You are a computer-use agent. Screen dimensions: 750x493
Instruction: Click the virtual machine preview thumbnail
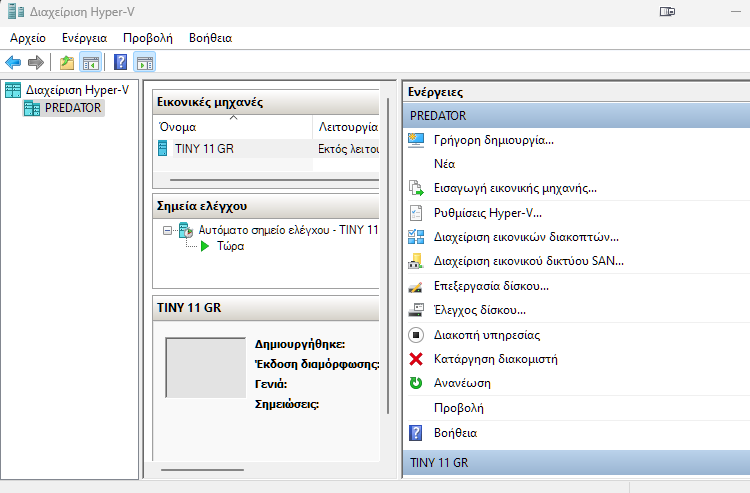[206, 368]
